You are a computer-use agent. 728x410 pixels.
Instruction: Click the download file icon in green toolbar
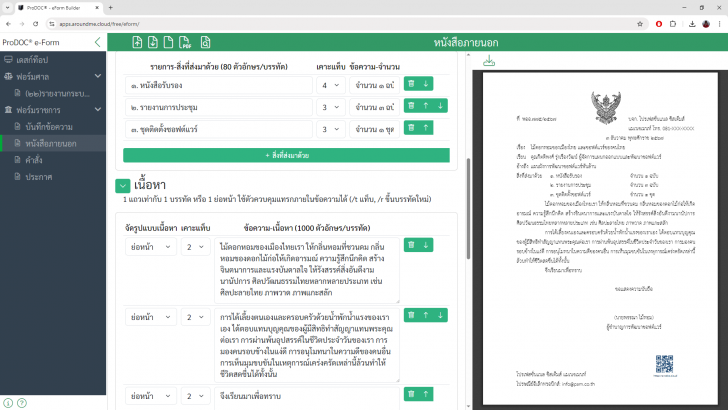point(153,42)
